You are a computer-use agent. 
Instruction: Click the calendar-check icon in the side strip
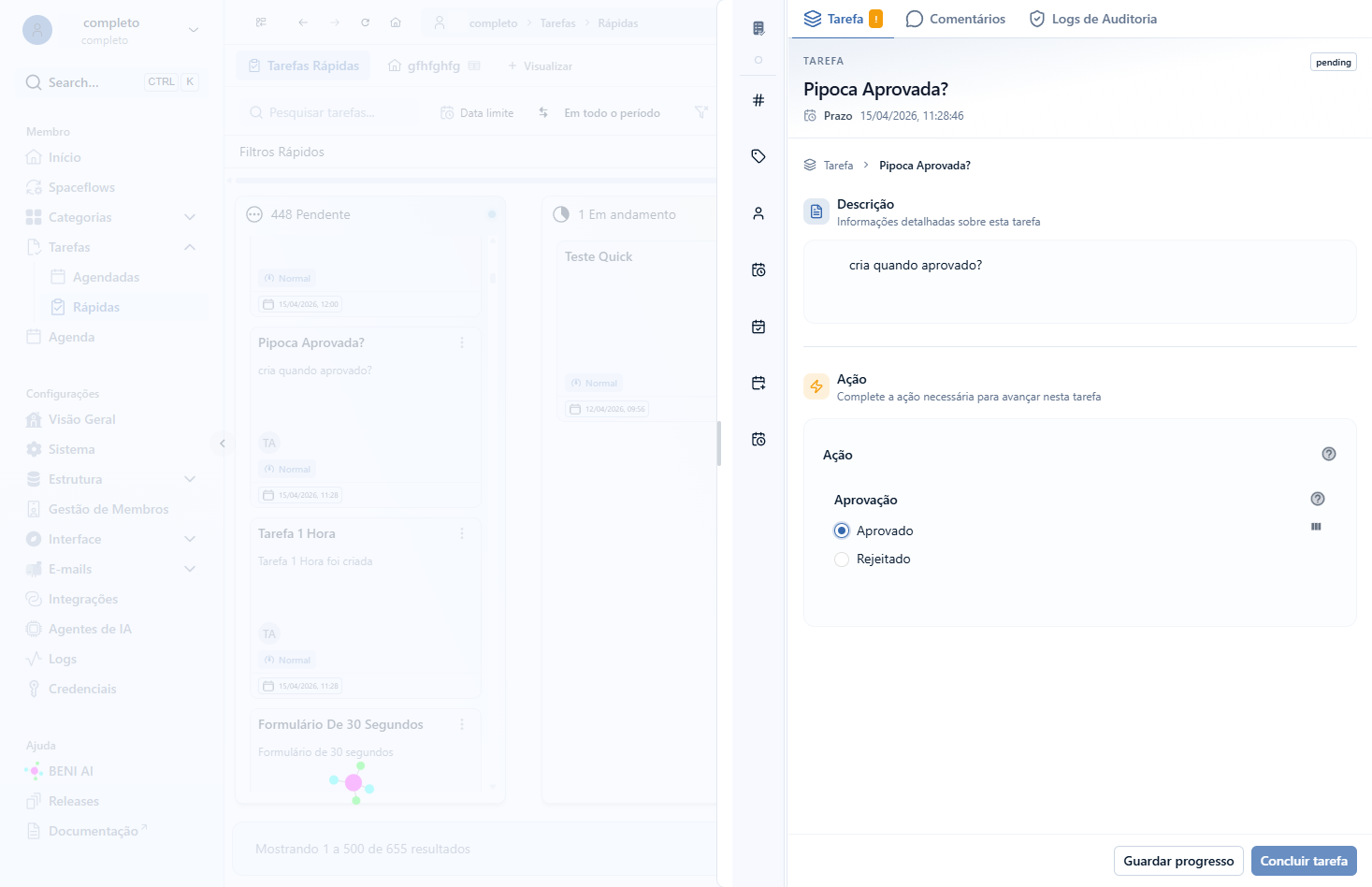tap(758, 327)
